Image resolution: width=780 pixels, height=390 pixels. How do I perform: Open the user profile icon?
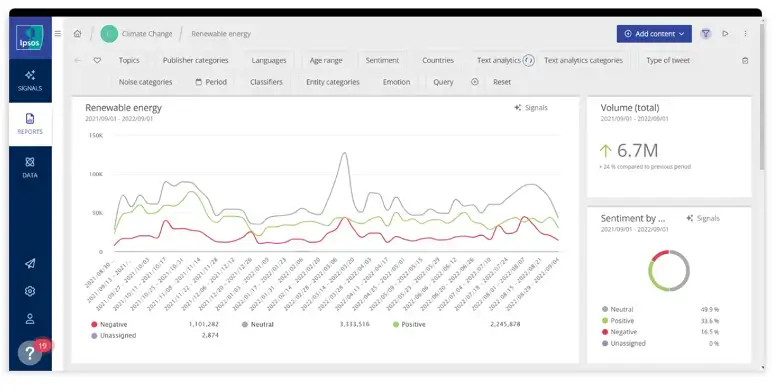pos(30,319)
